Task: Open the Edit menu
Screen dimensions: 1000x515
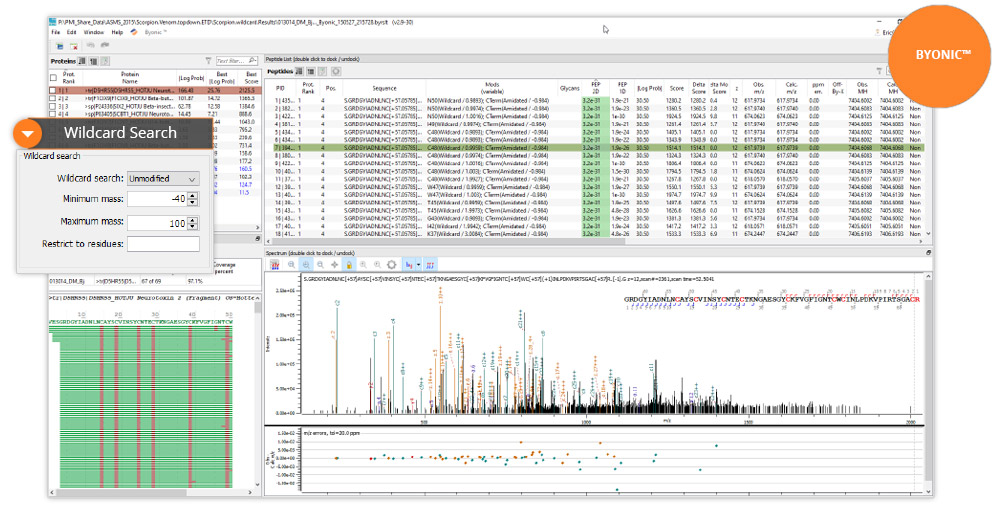Action: pos(71,32)
